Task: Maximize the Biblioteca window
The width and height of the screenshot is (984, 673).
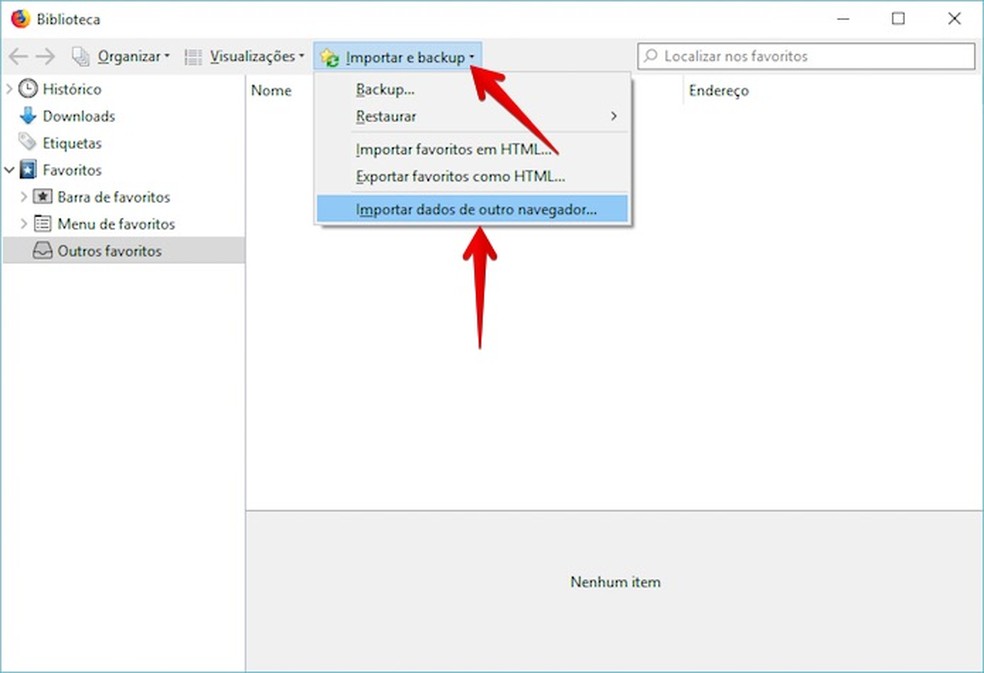Action: coord(898,19)
